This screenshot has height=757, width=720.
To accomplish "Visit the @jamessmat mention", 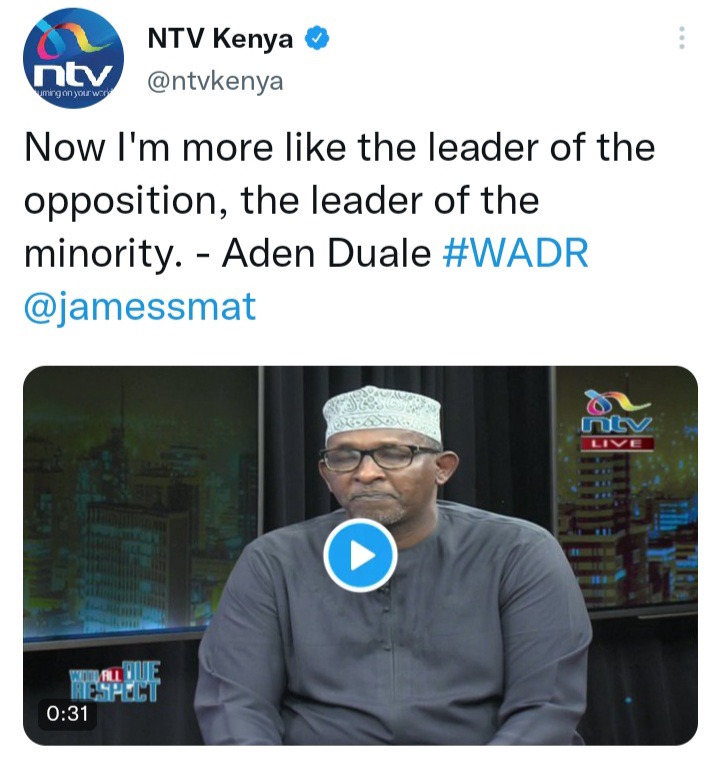I will pos(140,306).
